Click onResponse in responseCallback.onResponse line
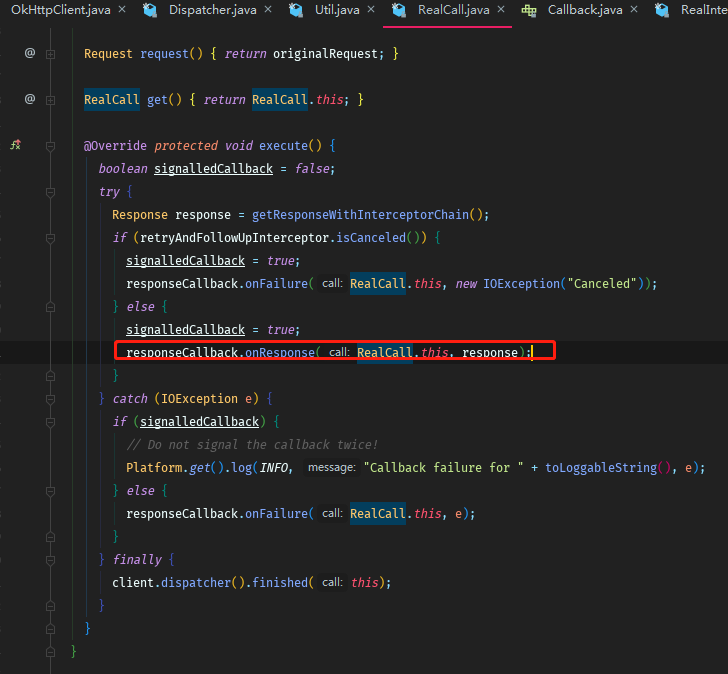Image resolution: width=728 pixels, height=674 pixels. tap(280, 353)
